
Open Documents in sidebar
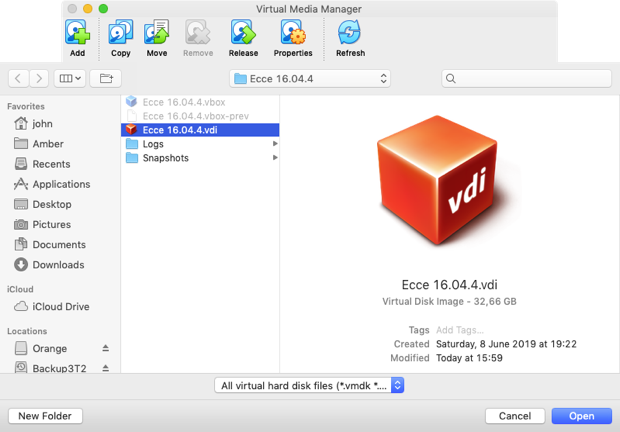point(50,245)
